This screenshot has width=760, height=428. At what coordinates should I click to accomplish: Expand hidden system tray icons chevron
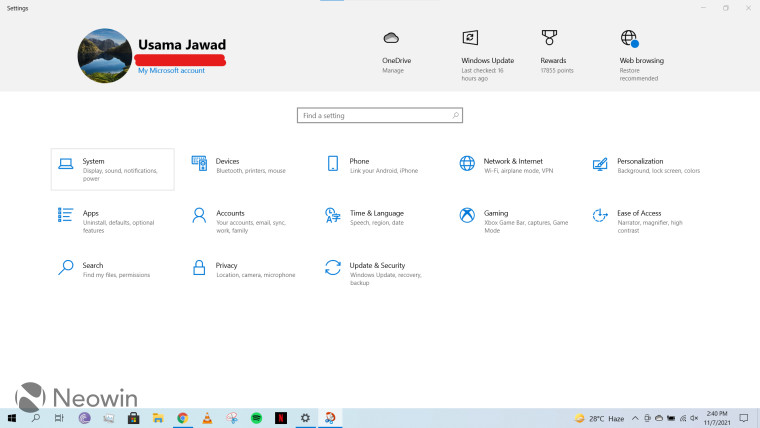point(635,418)
